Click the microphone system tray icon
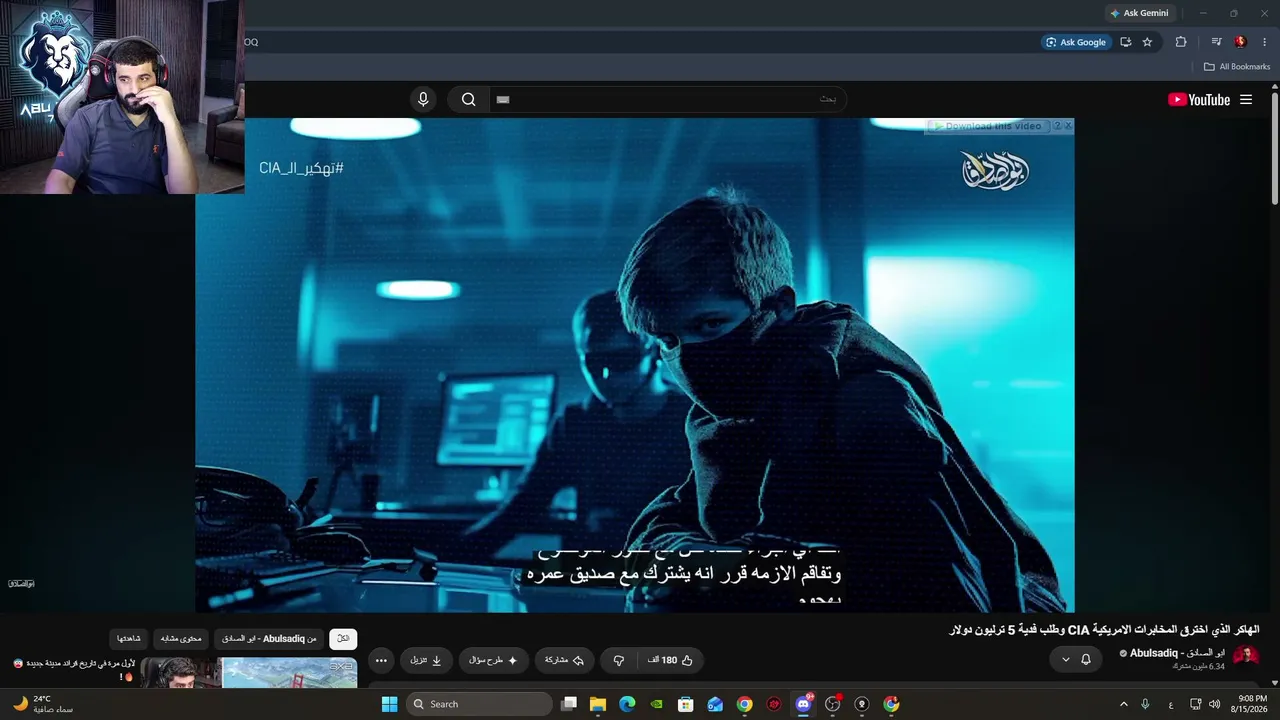This screenshot has width=1280, height=720. click(x=1146, y=704)
